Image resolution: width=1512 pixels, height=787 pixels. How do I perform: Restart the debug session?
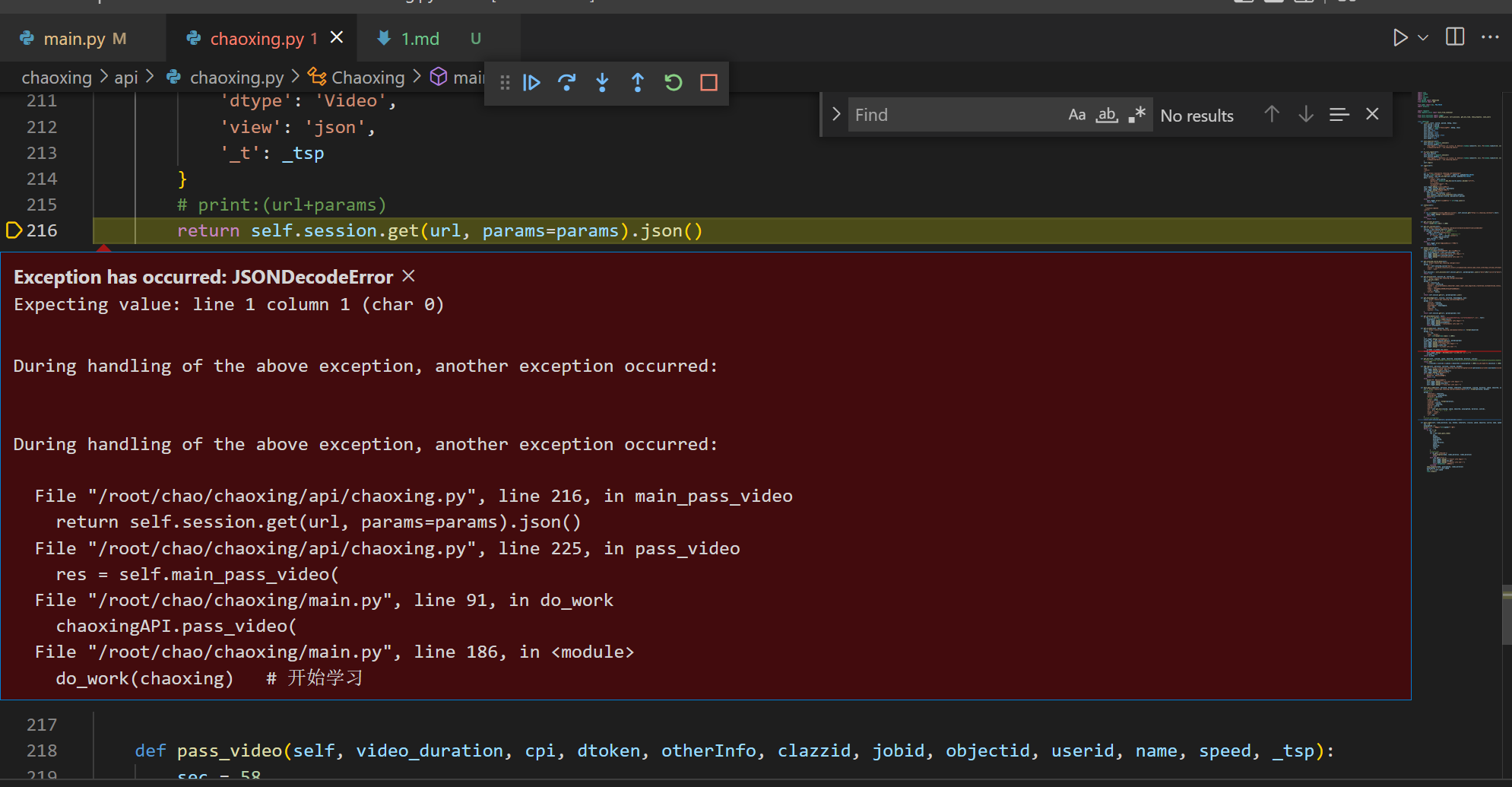click(x=674, y=83)
